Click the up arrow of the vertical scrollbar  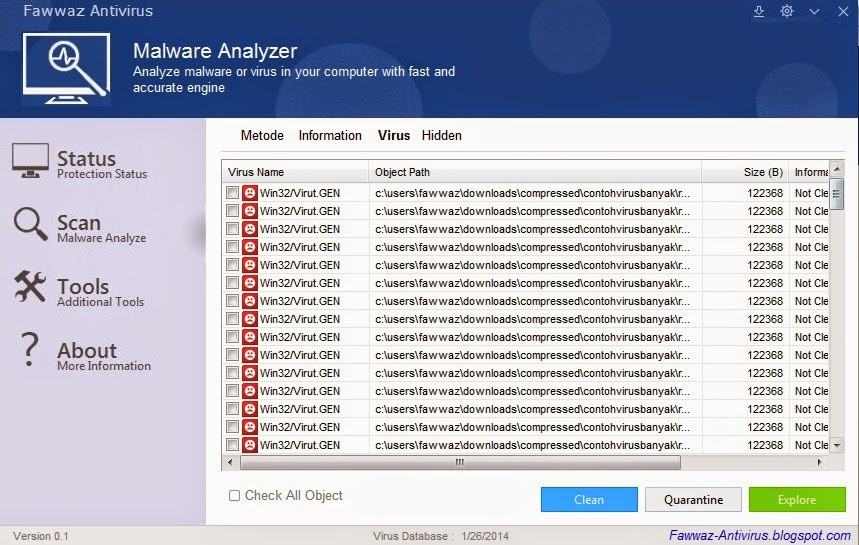[837, 168]
